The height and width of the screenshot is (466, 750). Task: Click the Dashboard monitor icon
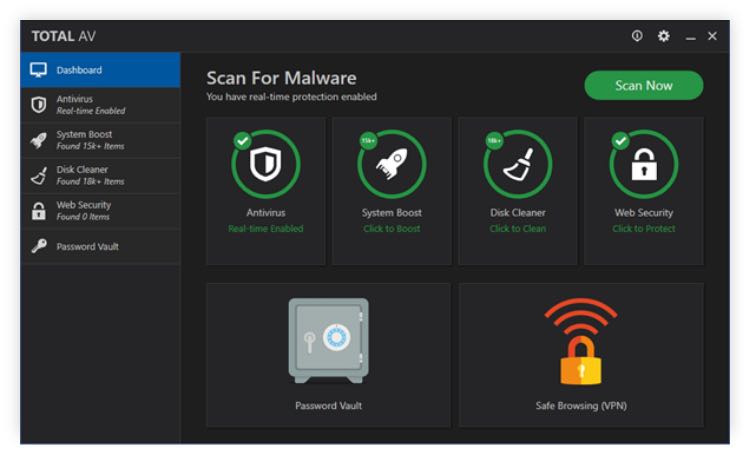coord(38,70)
